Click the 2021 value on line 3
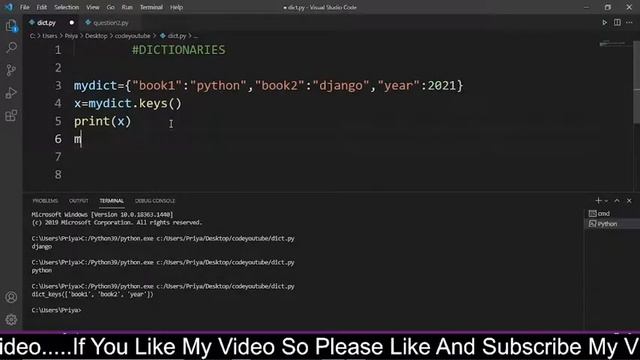Screen dimensions: 640x360 click(442, 86)
